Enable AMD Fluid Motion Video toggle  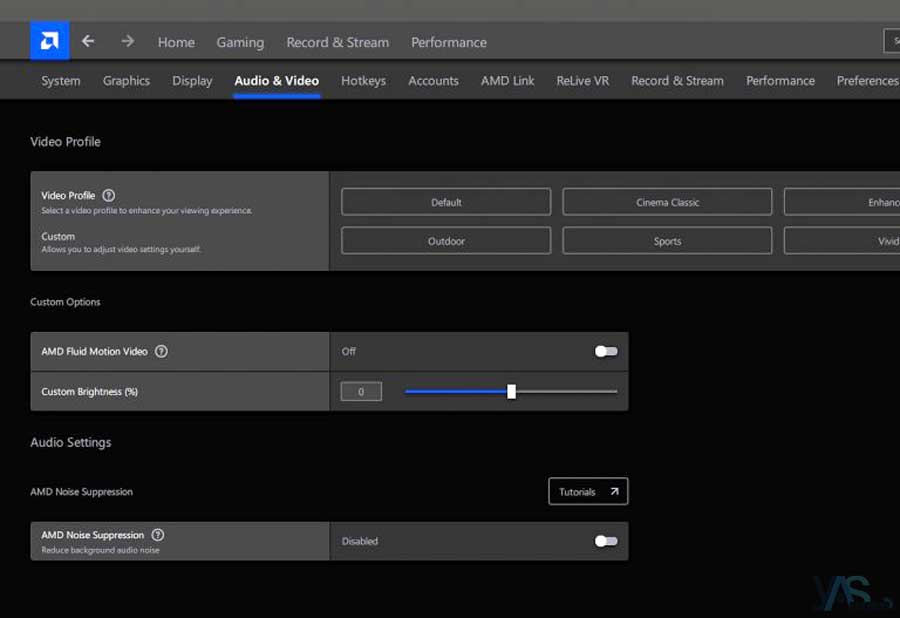606,352
